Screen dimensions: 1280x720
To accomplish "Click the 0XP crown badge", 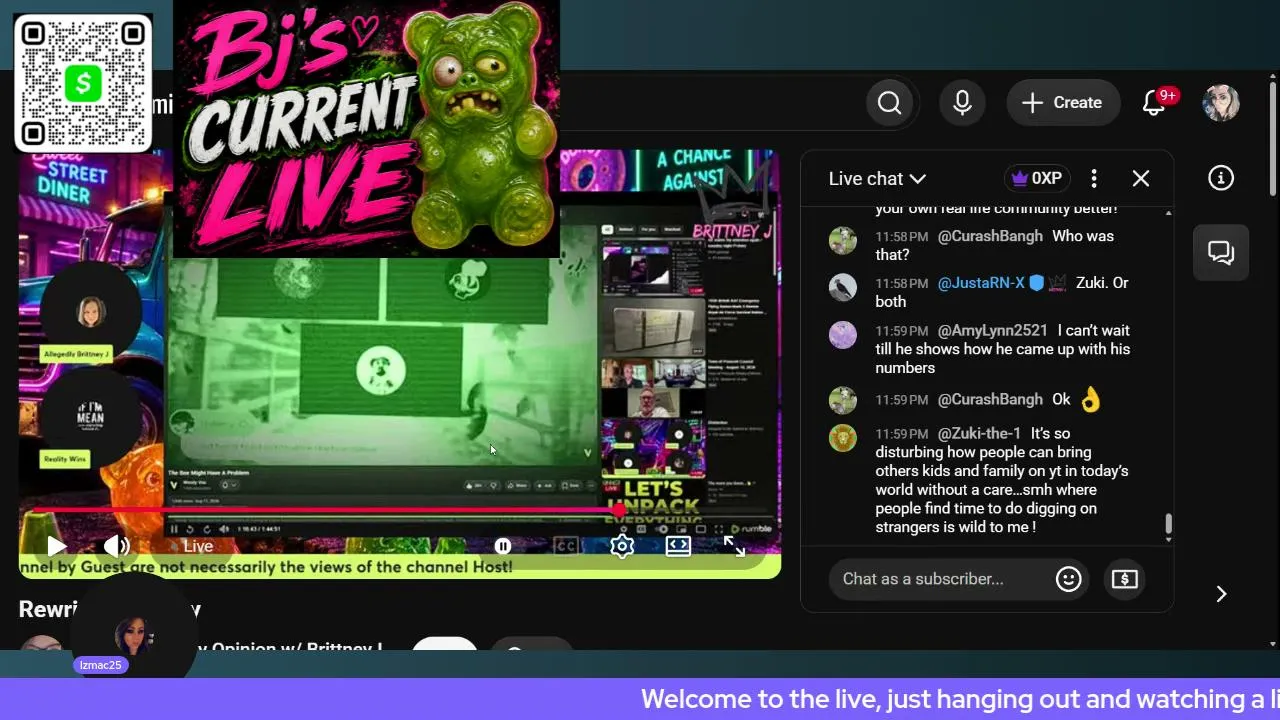I will [1037, 178].
